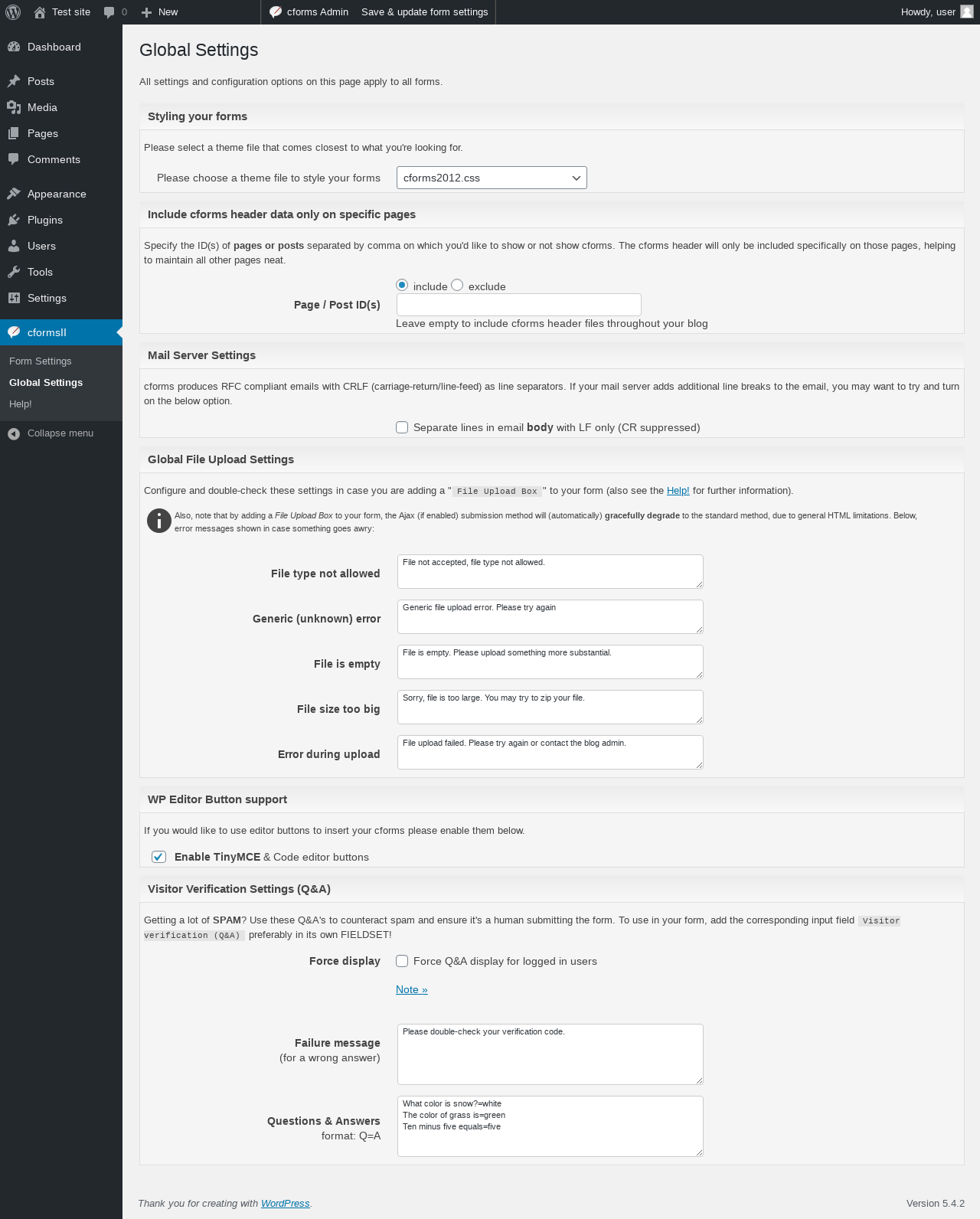This screenshot has height=1219, width=980.
Task: Click Save & update form settings
Action: pyautogui.click(x=425, y=12)
